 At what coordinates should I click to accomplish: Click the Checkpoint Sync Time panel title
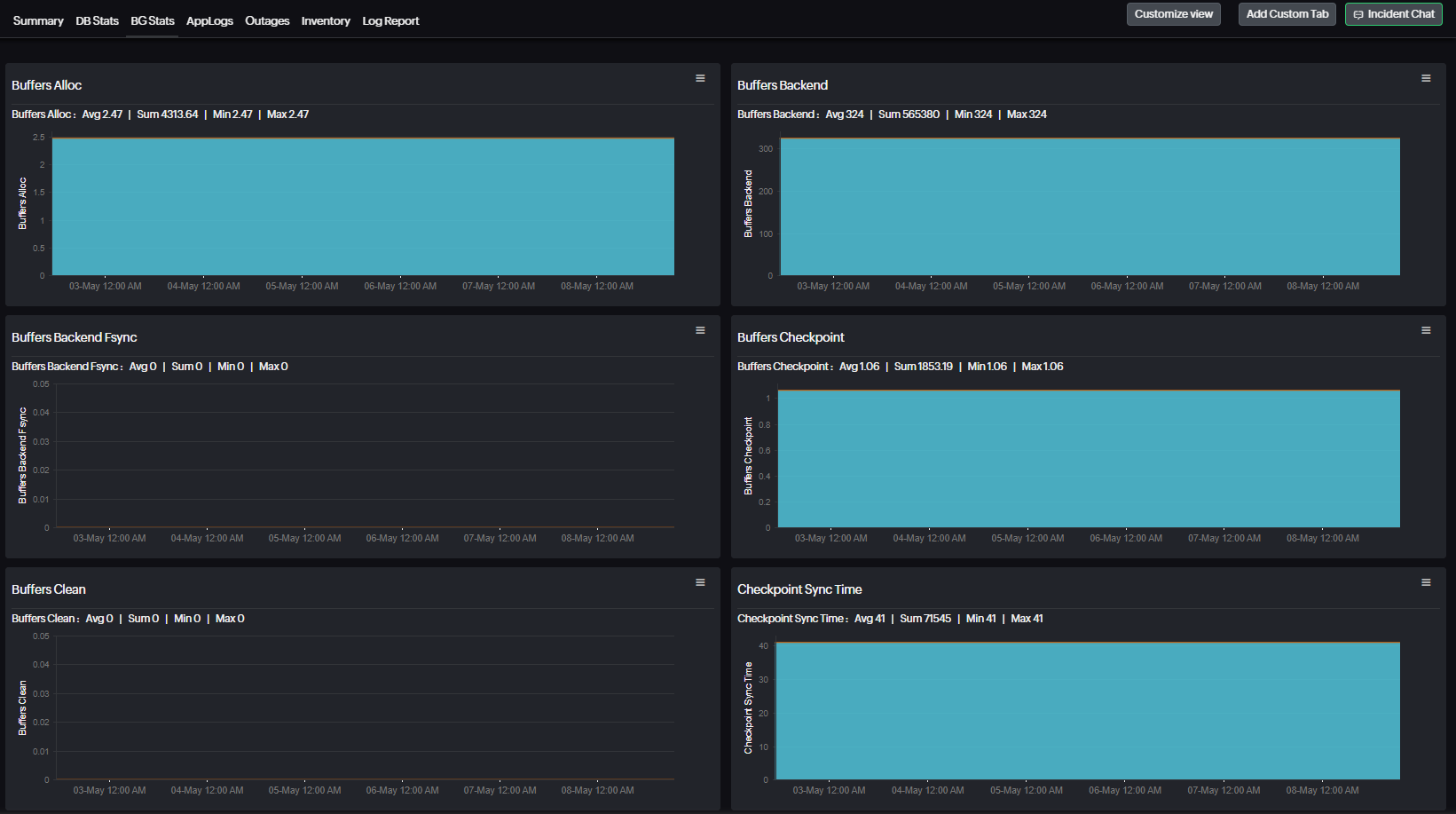click(799, 589)
